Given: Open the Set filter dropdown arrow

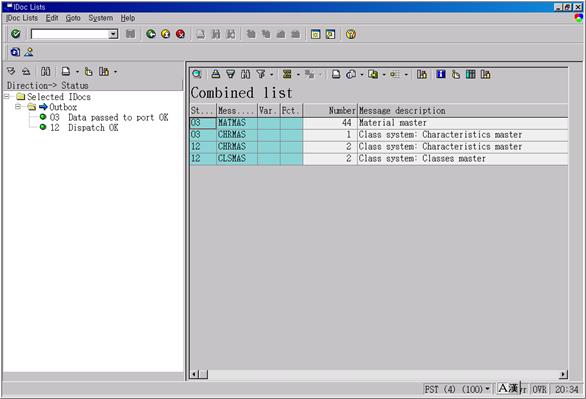Looking at the screenshot, I should pyautogui.click(x=272, y=75).
